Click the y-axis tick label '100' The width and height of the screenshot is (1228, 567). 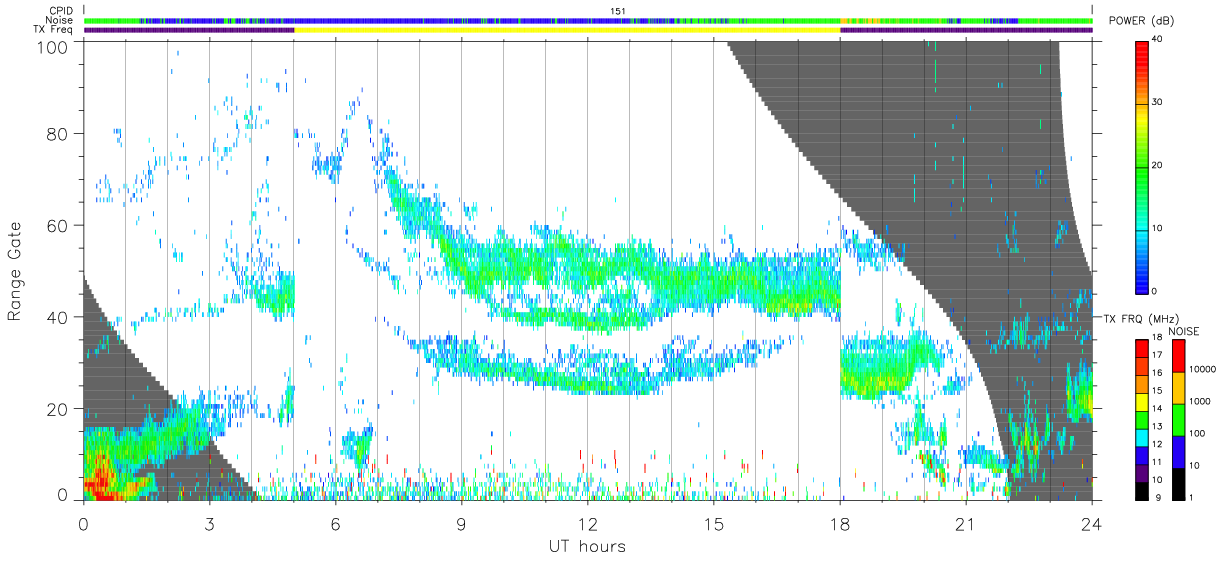tap(54, 46)
